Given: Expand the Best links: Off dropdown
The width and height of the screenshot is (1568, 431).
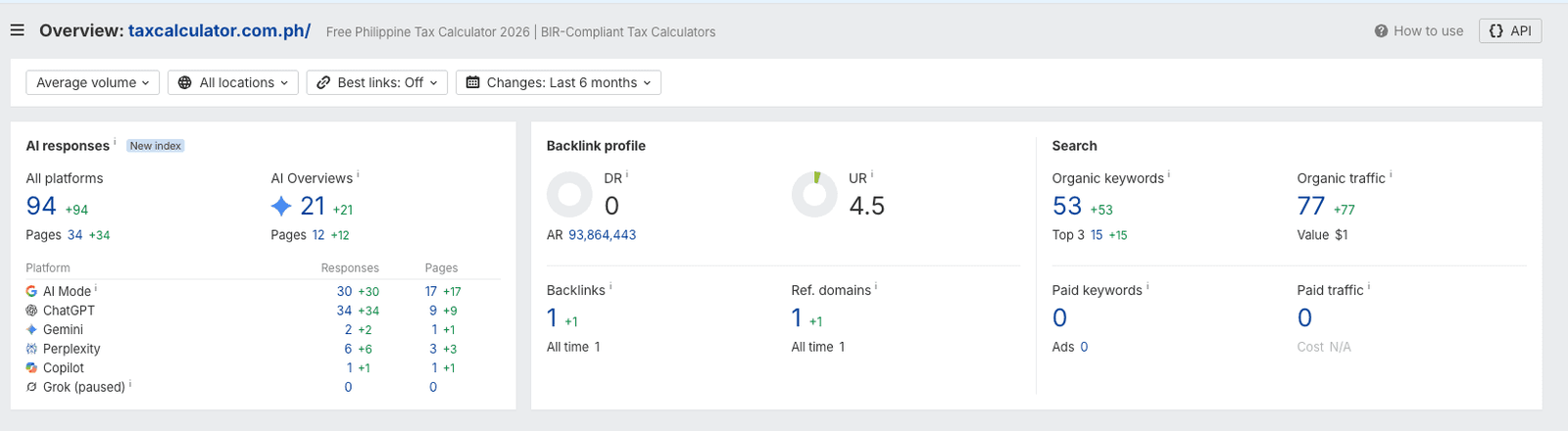Looking at the screenshot, I should click(377, 83).
